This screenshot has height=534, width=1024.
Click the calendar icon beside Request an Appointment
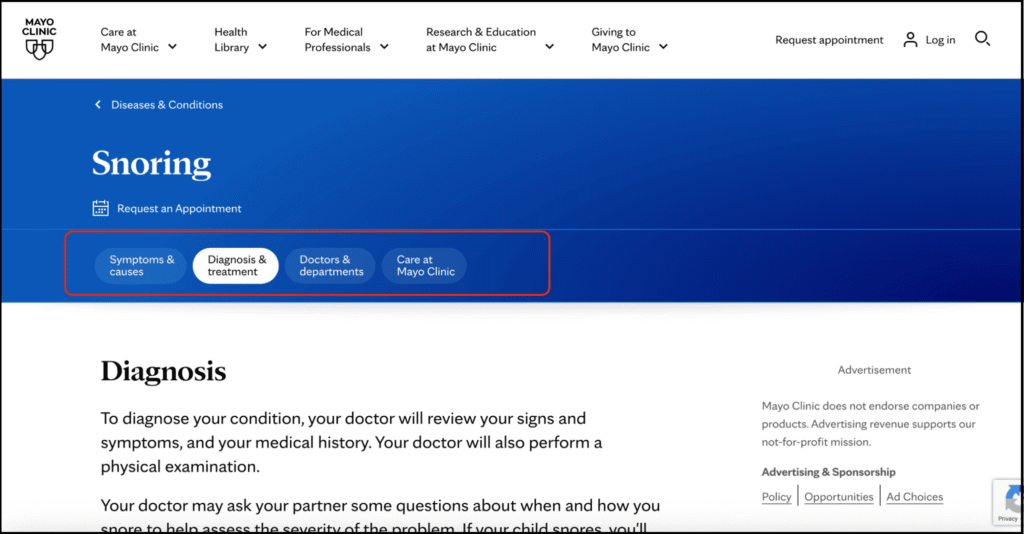click(101, 208)
